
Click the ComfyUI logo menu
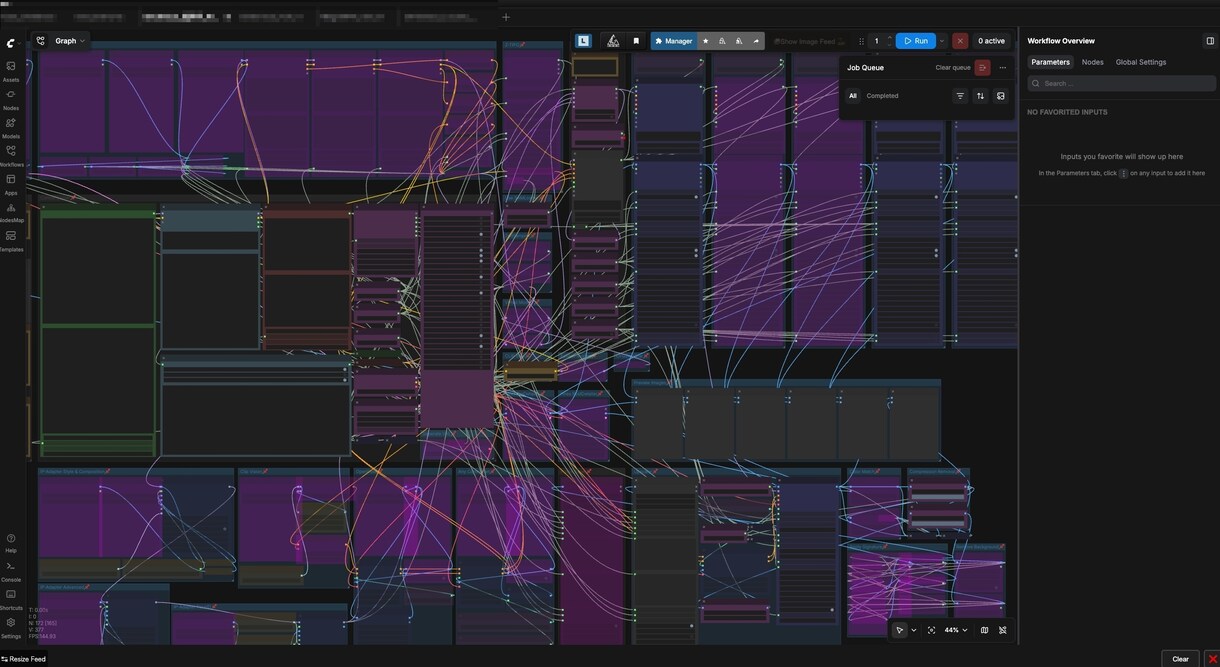[11, 43]
